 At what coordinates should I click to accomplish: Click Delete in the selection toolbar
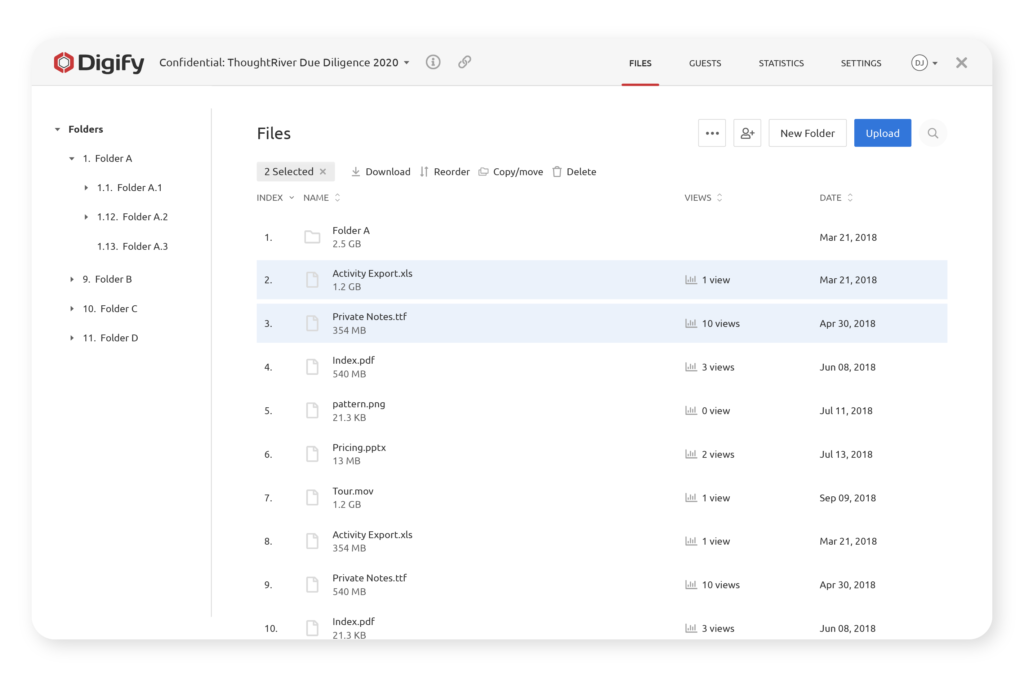[574, 172]
